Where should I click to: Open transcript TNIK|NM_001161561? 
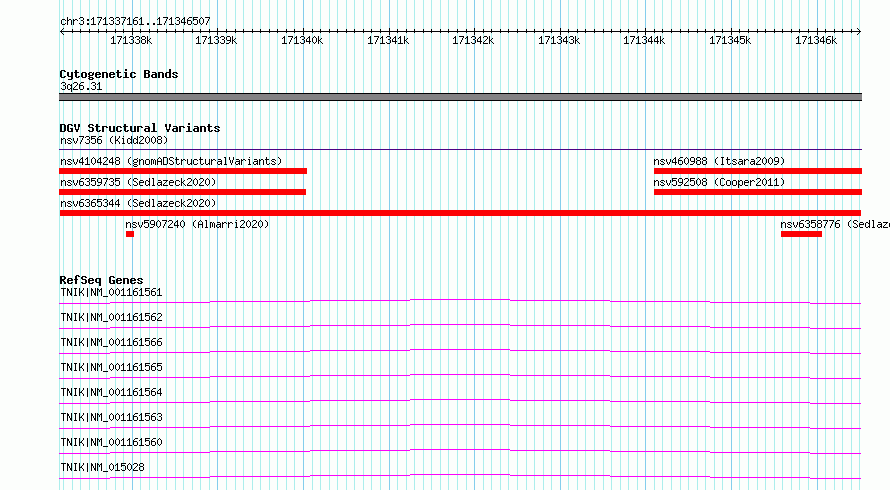coord(111,292)
